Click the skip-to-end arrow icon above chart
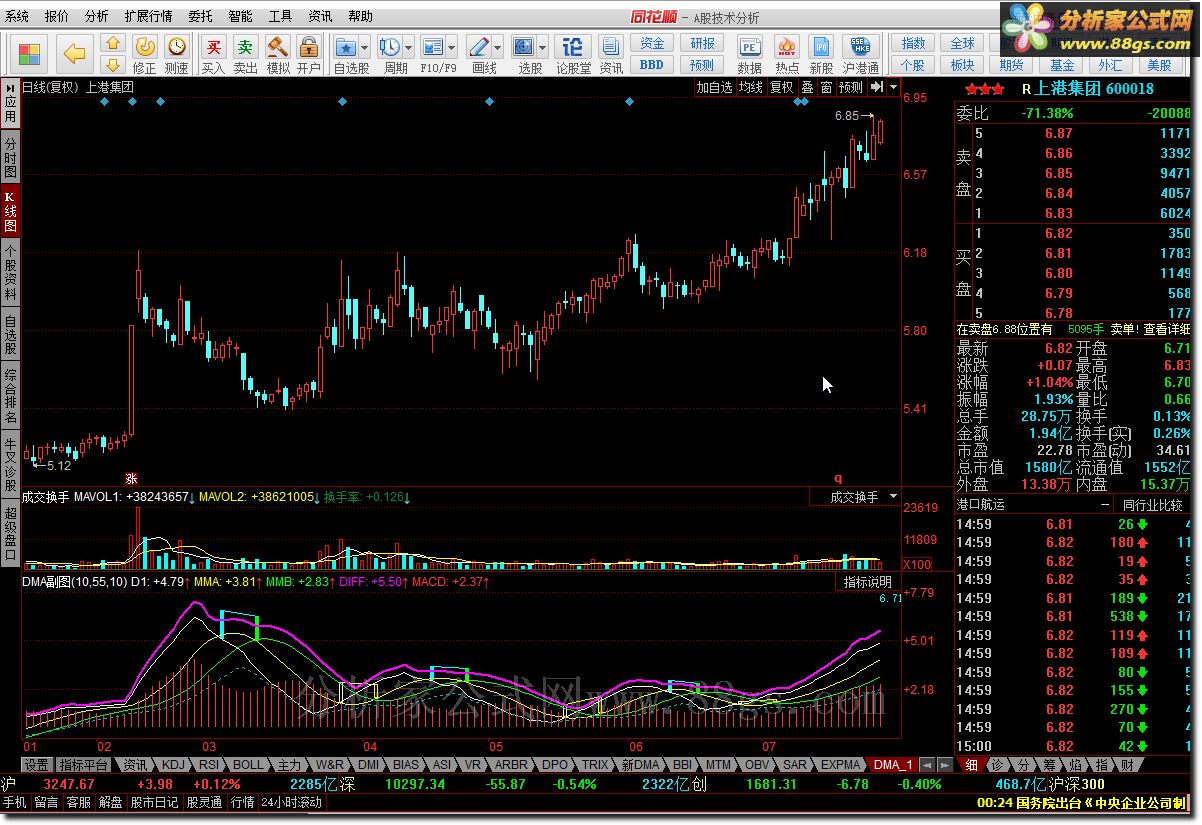This screenshot has height=825, width=1202. pos(876,88)
